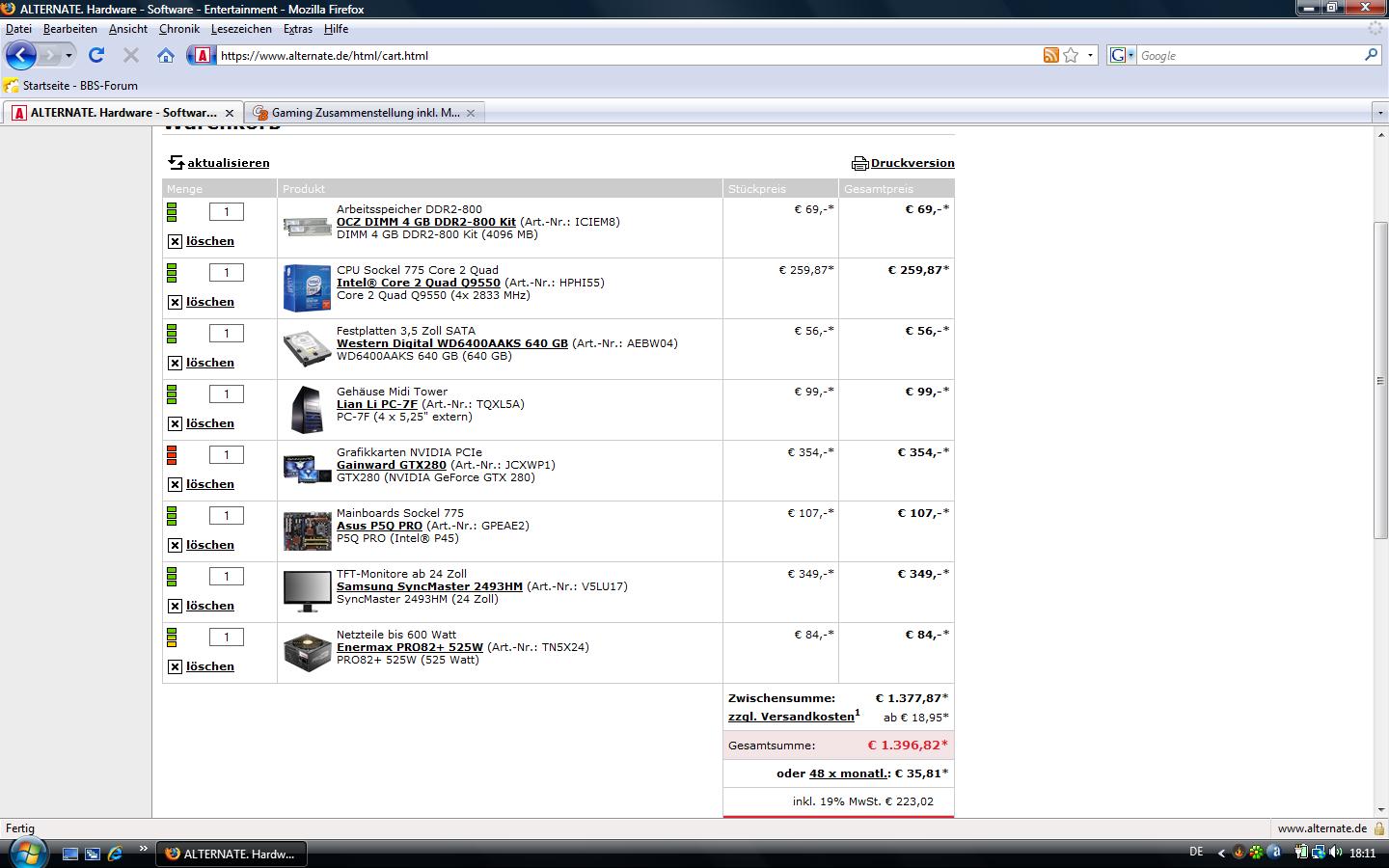Click the Windows Start orb

tap(27, 853)
